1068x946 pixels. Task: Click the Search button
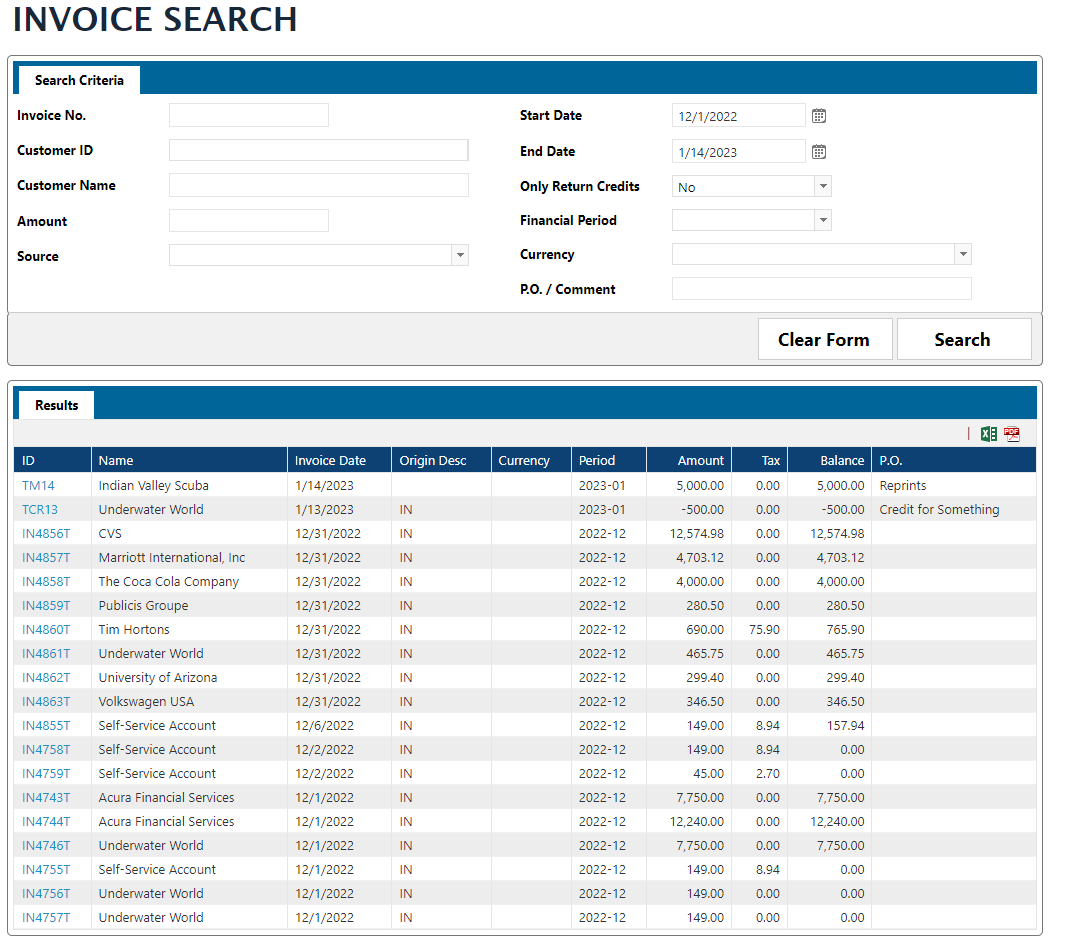(963, 340)
